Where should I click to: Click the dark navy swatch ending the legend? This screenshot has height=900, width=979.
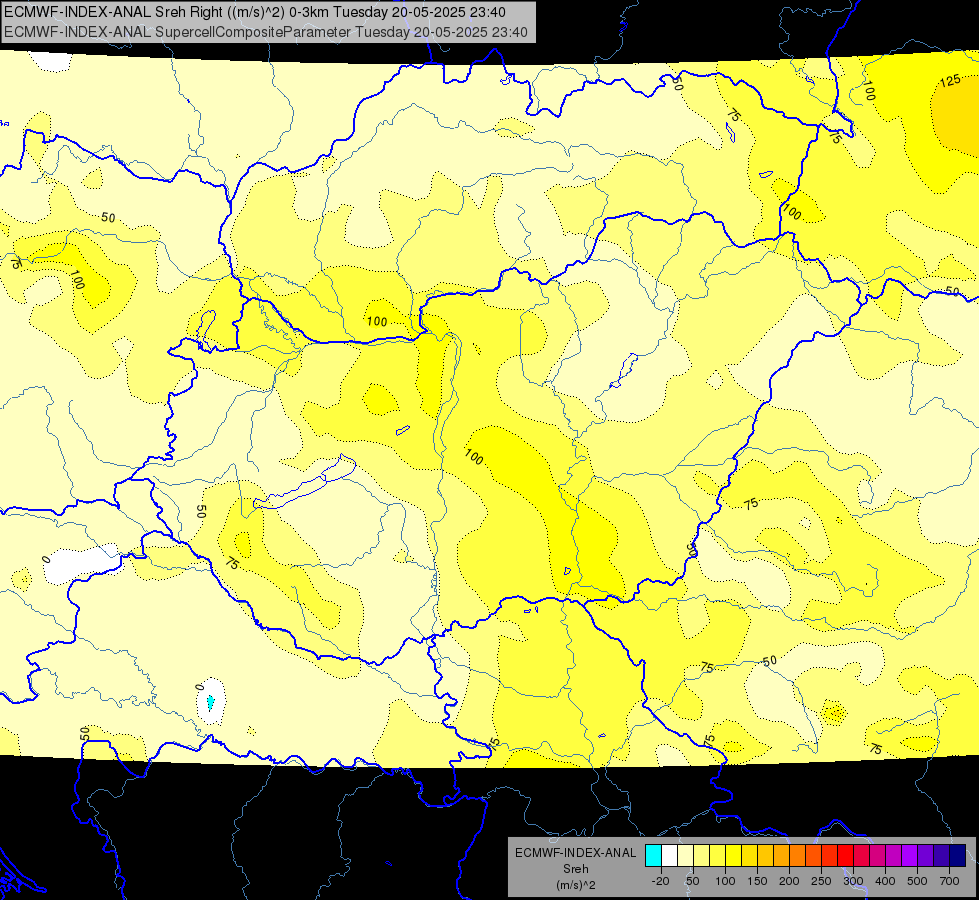(958, 855)
